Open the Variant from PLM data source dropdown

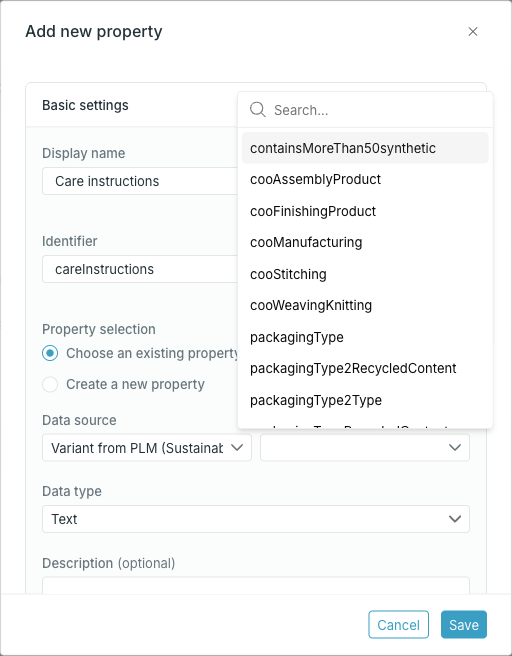tap(147, 448)
